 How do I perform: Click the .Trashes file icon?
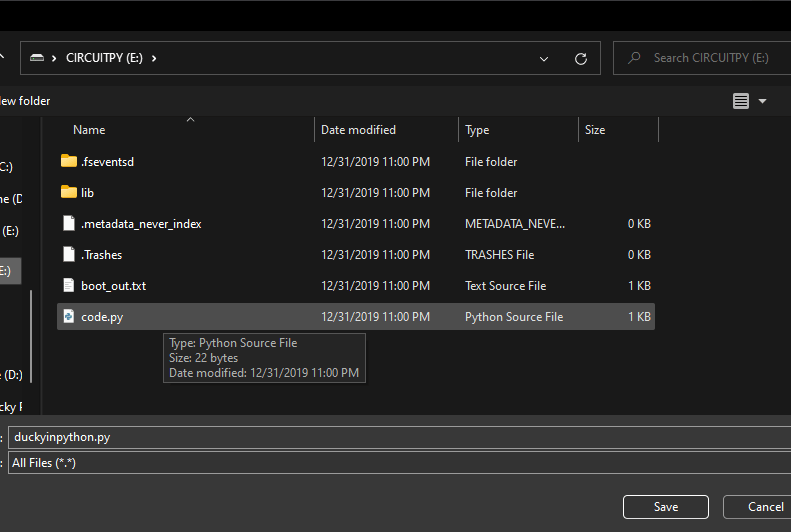(x=68, y=254)
